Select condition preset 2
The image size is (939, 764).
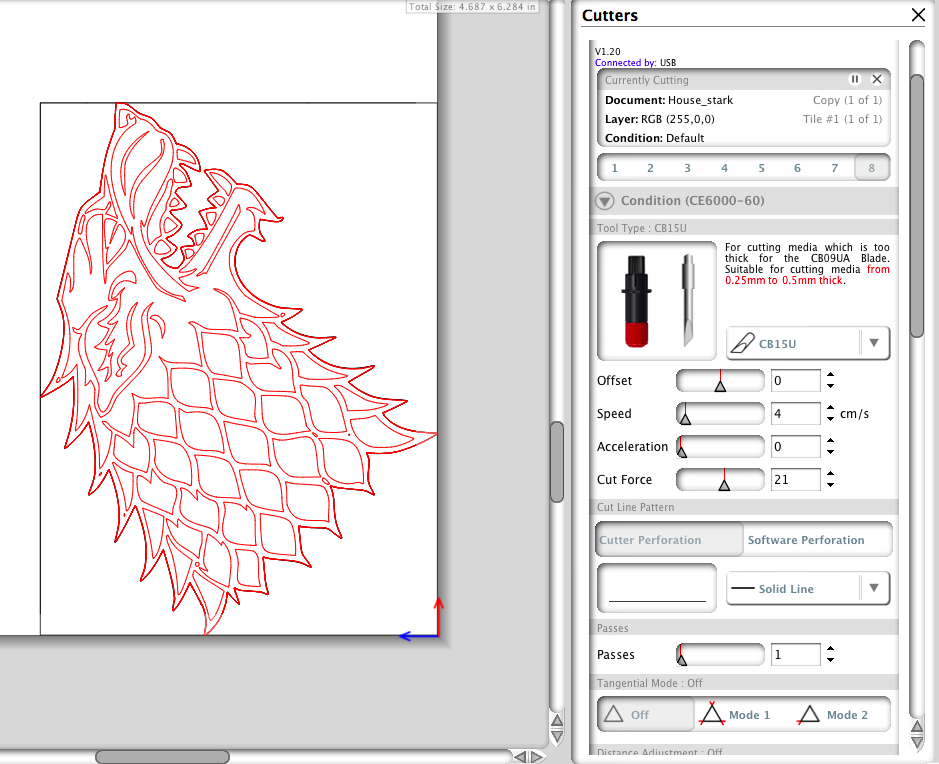pos(650,168)
